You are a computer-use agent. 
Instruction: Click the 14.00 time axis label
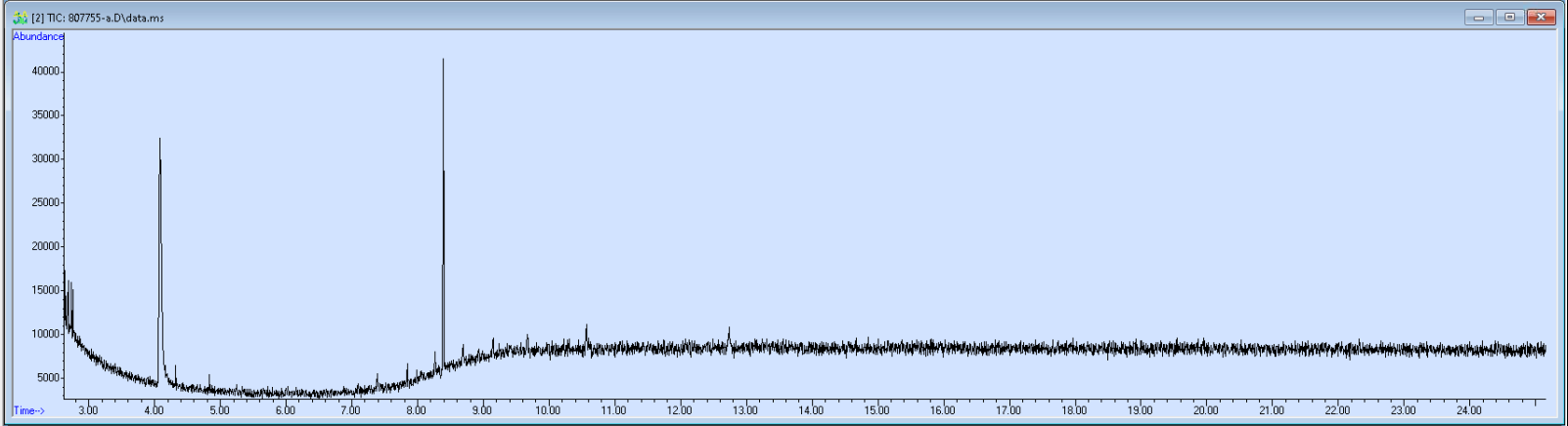(811, 410)
